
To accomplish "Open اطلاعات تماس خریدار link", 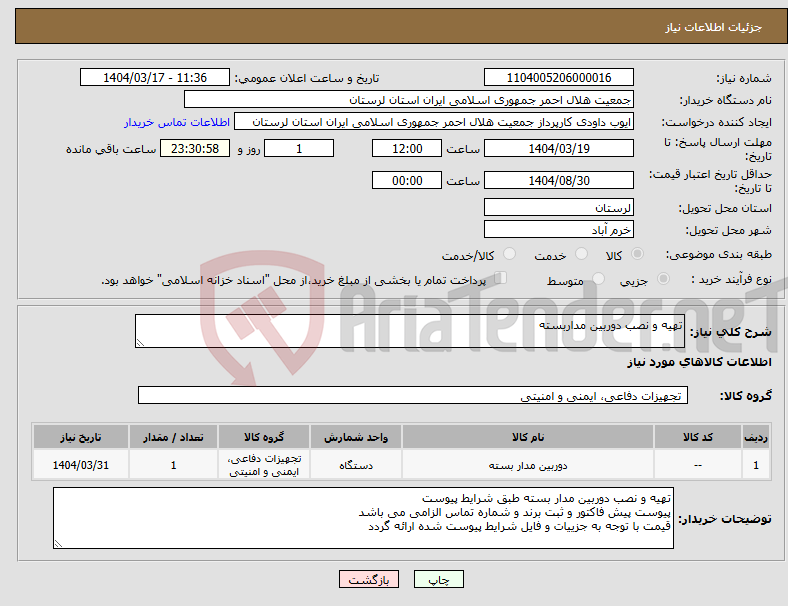I will (x=177, y=122).
